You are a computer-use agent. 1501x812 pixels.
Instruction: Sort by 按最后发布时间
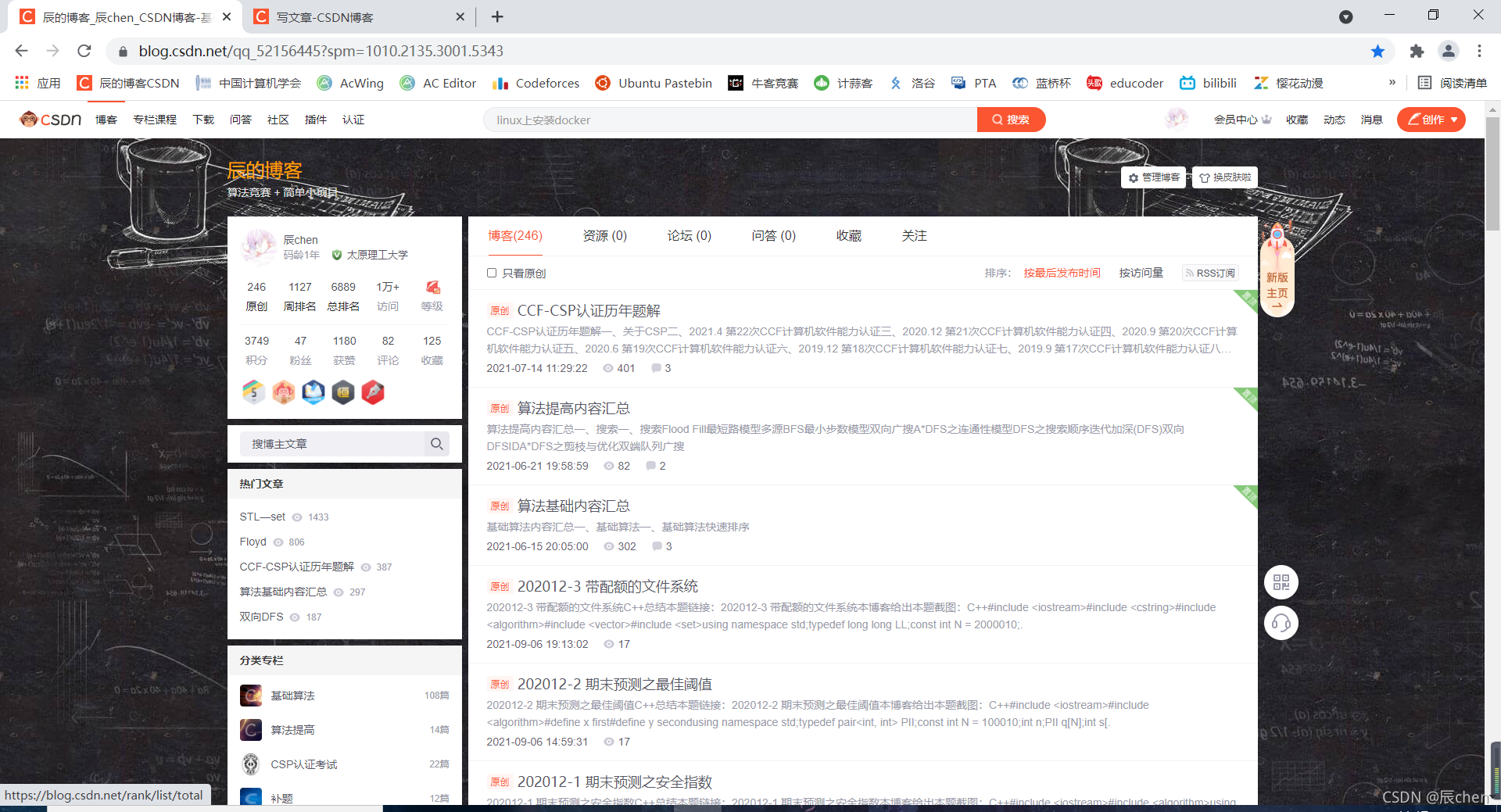click(x=1062, y=273)
